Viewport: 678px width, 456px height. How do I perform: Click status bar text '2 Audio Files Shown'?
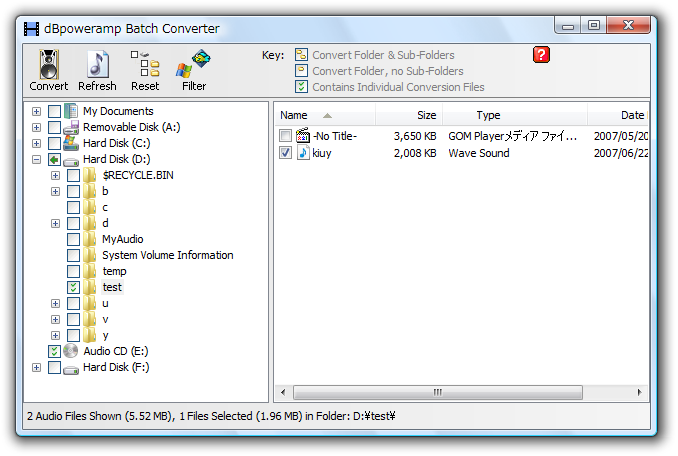pos(74,416)
